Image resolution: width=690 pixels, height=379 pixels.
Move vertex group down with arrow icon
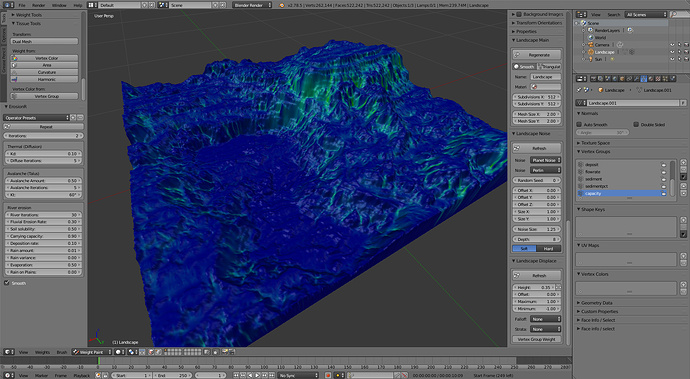[683, 193]
